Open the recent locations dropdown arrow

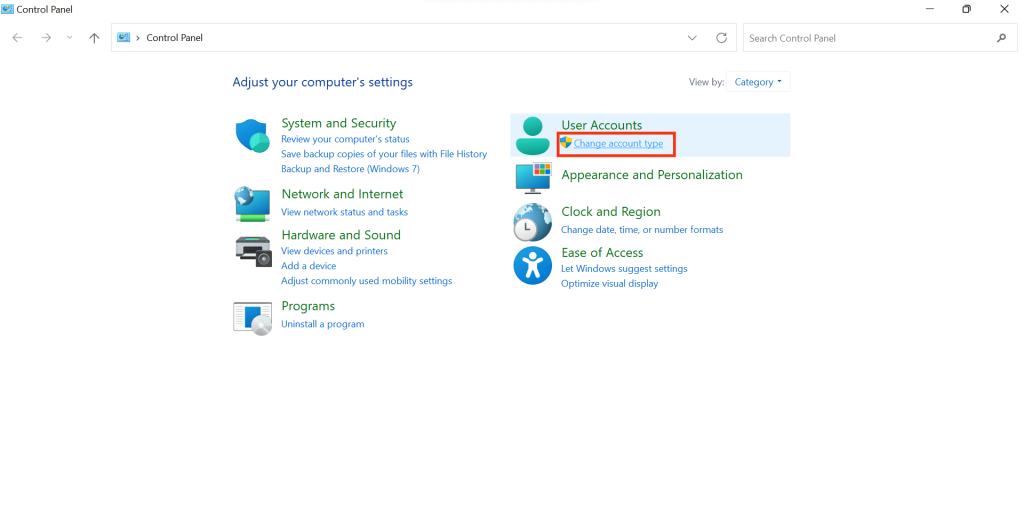point(69,38)
